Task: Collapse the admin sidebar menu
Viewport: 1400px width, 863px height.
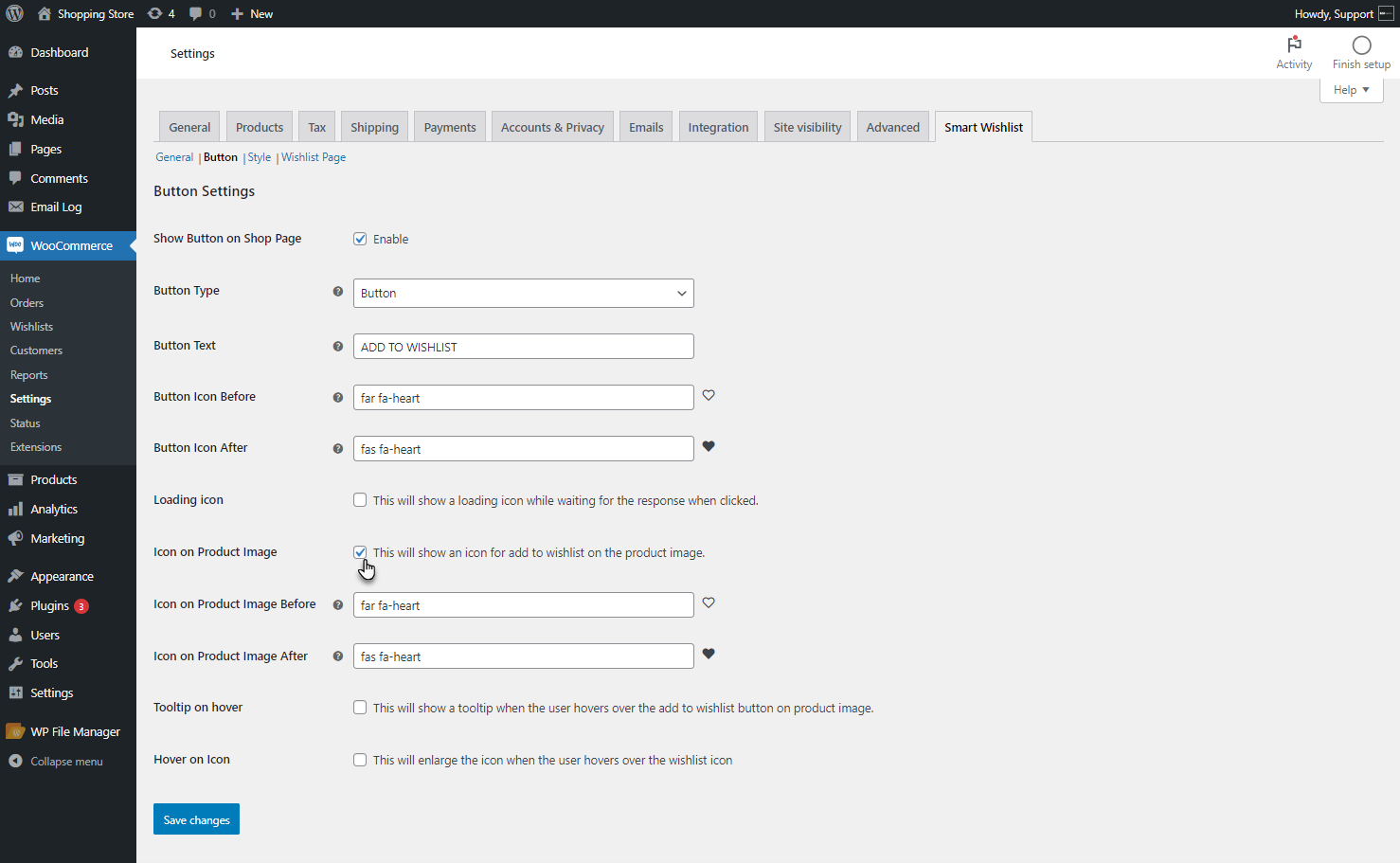Action: (68, 761)
